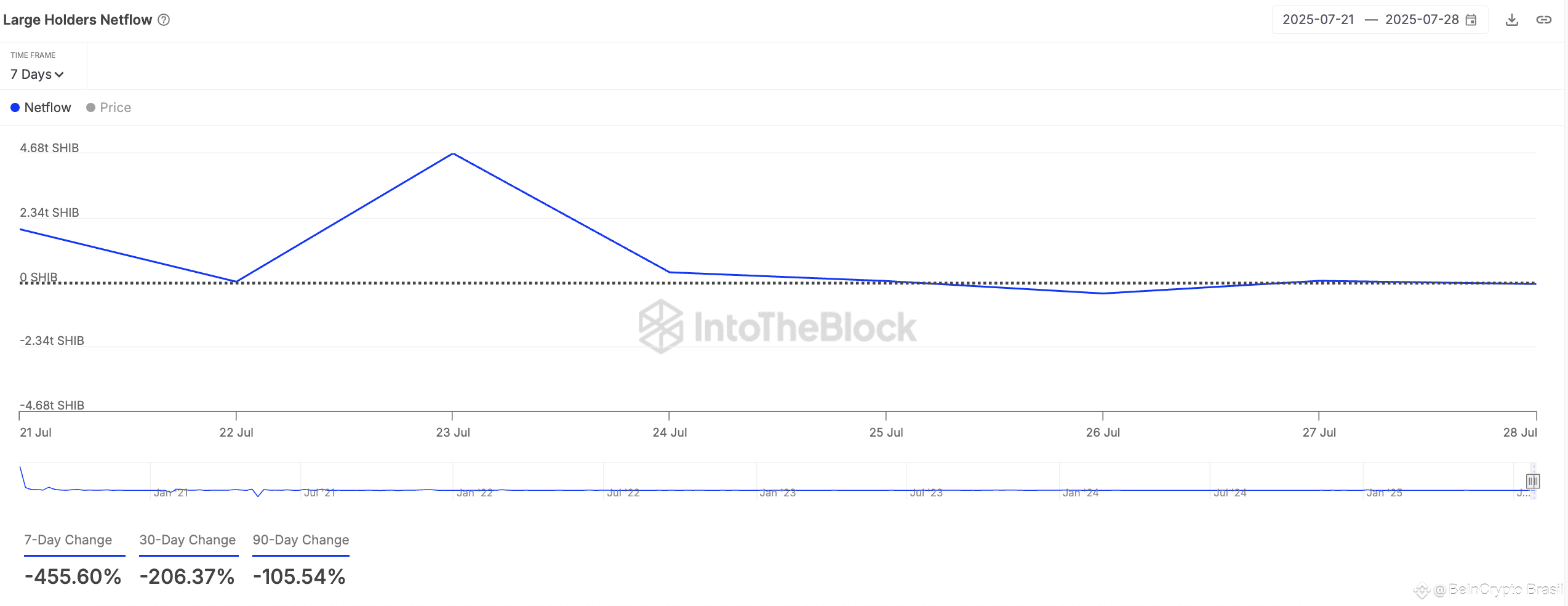Click the 26 Jul data point on chart
The height and width of the screenshot is (606, 1568).
click(1103, 293)
